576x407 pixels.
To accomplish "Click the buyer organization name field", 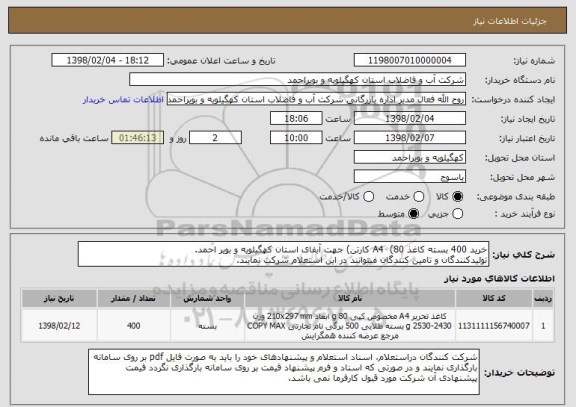I will click(298, 80).
